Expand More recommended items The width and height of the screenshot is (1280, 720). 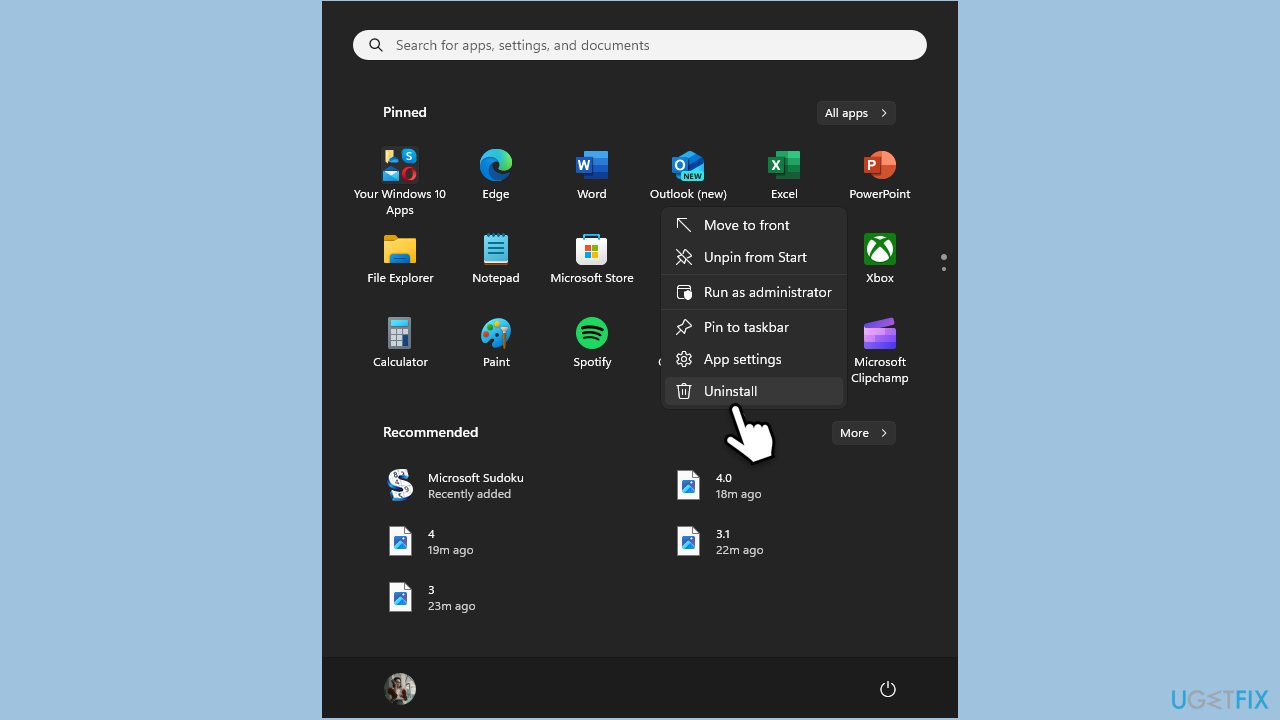pos(863,433)
